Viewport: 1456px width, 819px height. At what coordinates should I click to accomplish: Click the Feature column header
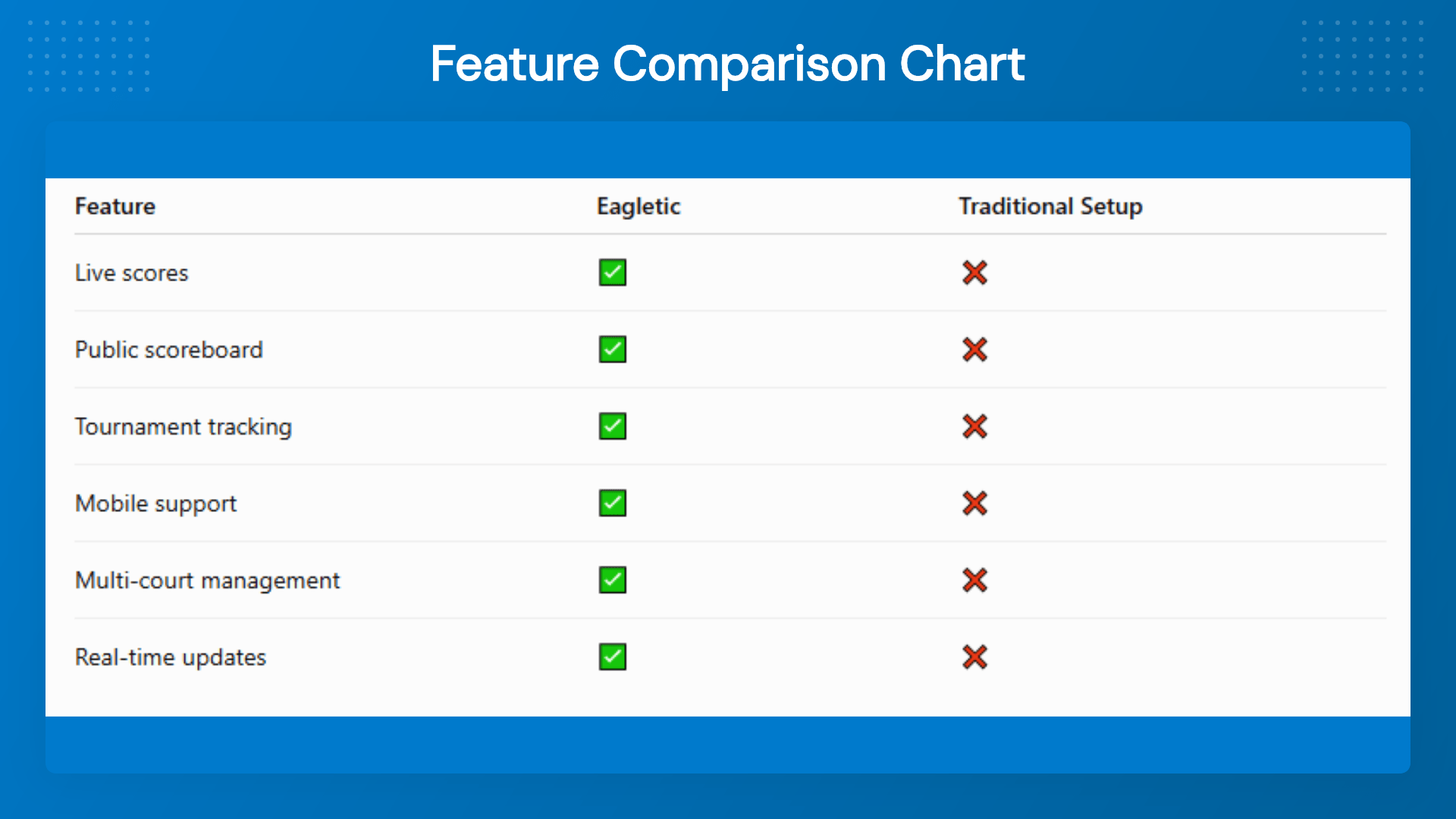115,206
